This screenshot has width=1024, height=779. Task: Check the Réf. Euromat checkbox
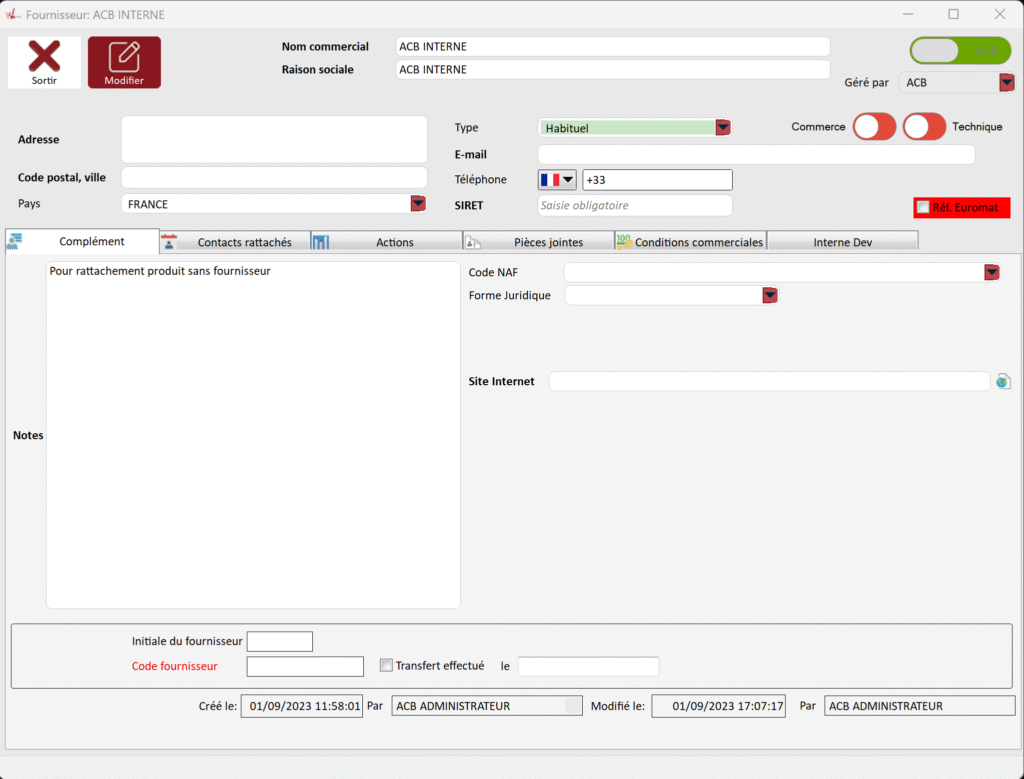coord(922,207)
